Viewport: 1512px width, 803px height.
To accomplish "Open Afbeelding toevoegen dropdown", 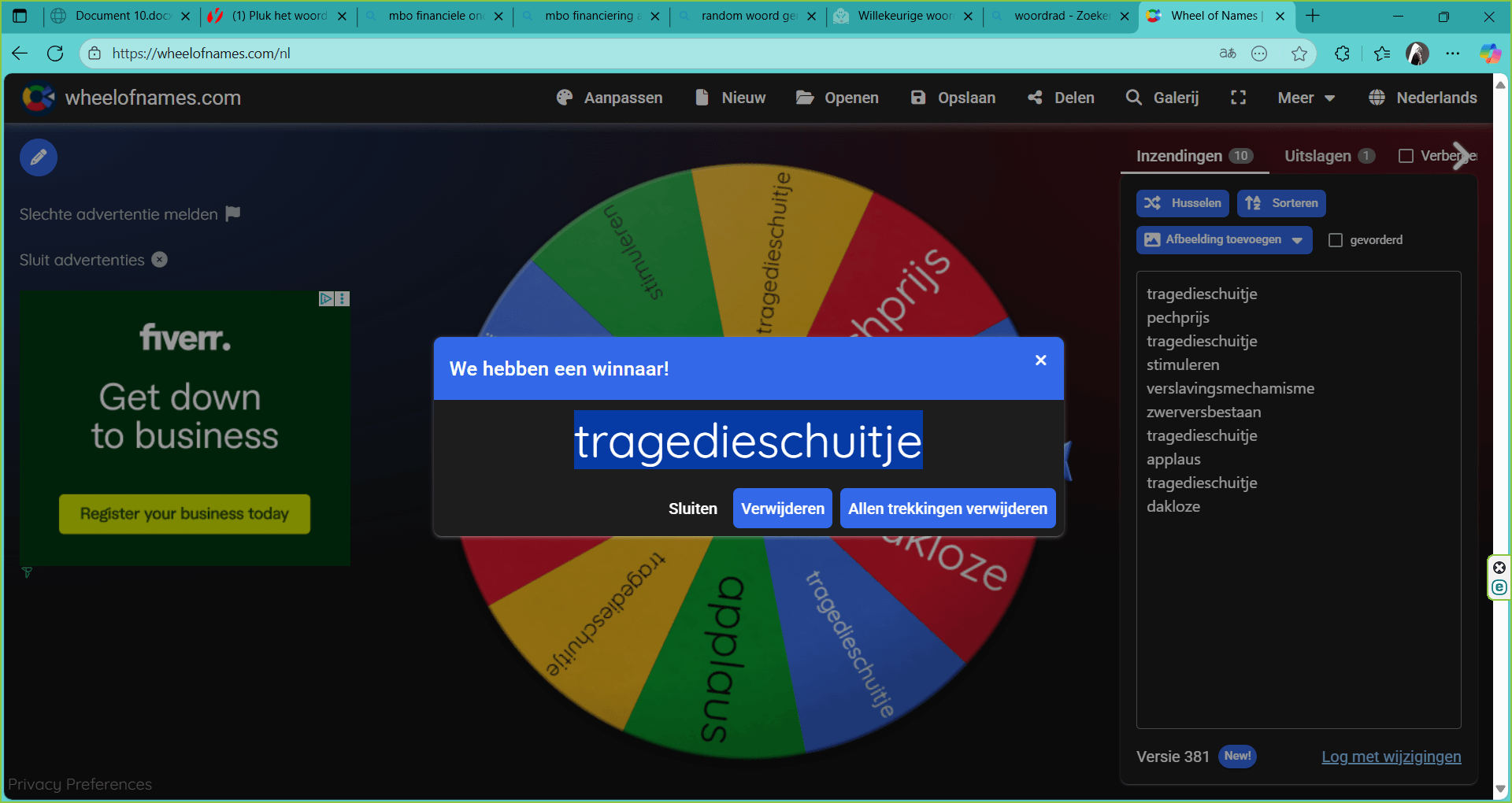I will coord(1224,240).
